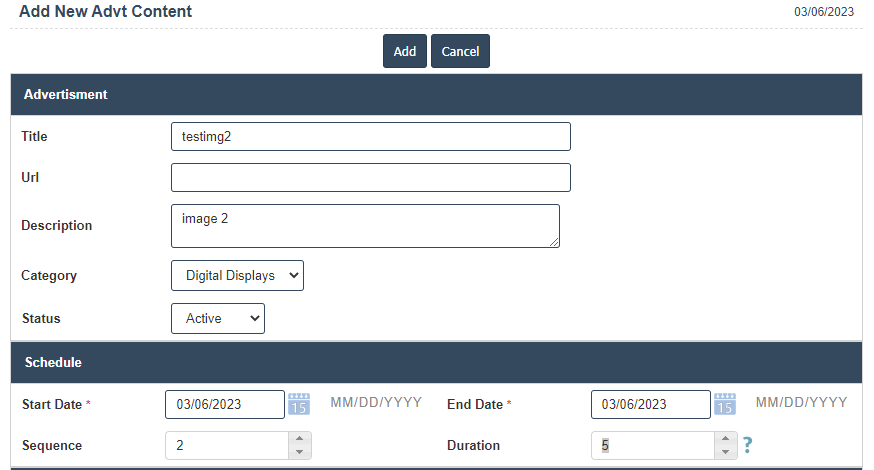Viewport: 874px width, 470px height.
Task: Open the Category dropdown
Action: click(x=237, y=276)
